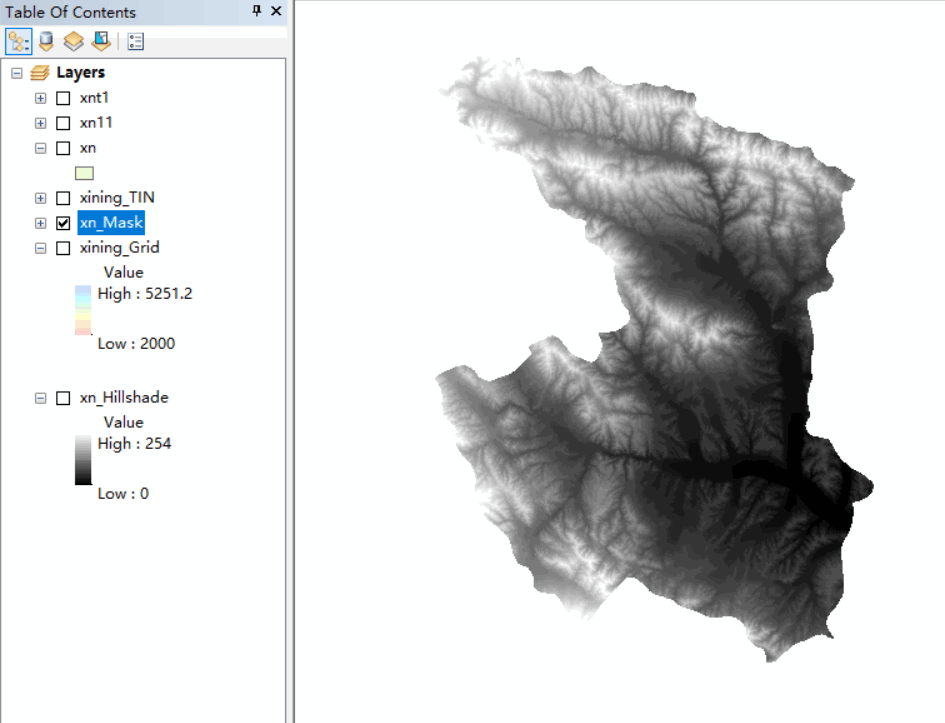The width and height of the screenshot is (945, 723).
Task: Select List By Selection icon
Action: click(101, 42)
